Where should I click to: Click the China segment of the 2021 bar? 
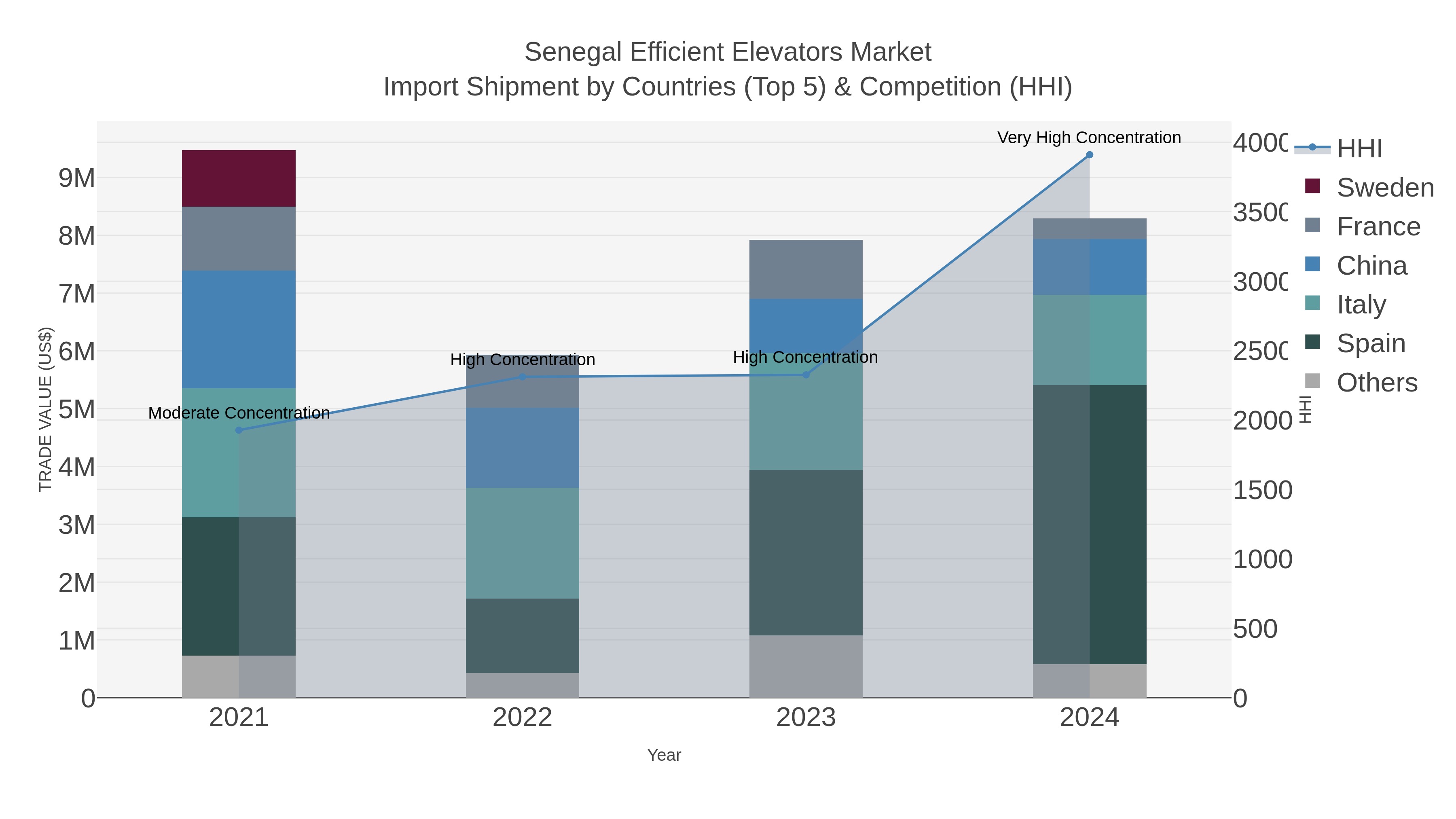(x=239, y=330)
